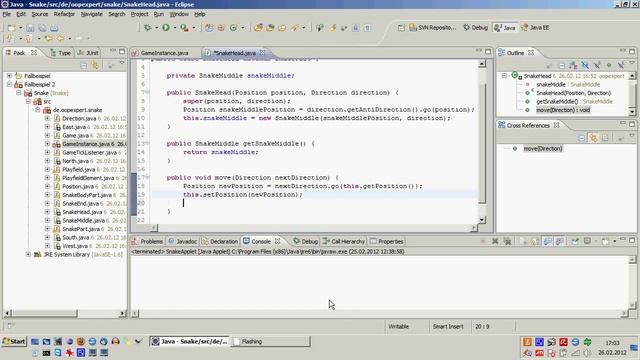Viewport: 640px width, 360px height.
Task: Expand the Fallbeispiel project node
Action: click(x=9, y=76)
